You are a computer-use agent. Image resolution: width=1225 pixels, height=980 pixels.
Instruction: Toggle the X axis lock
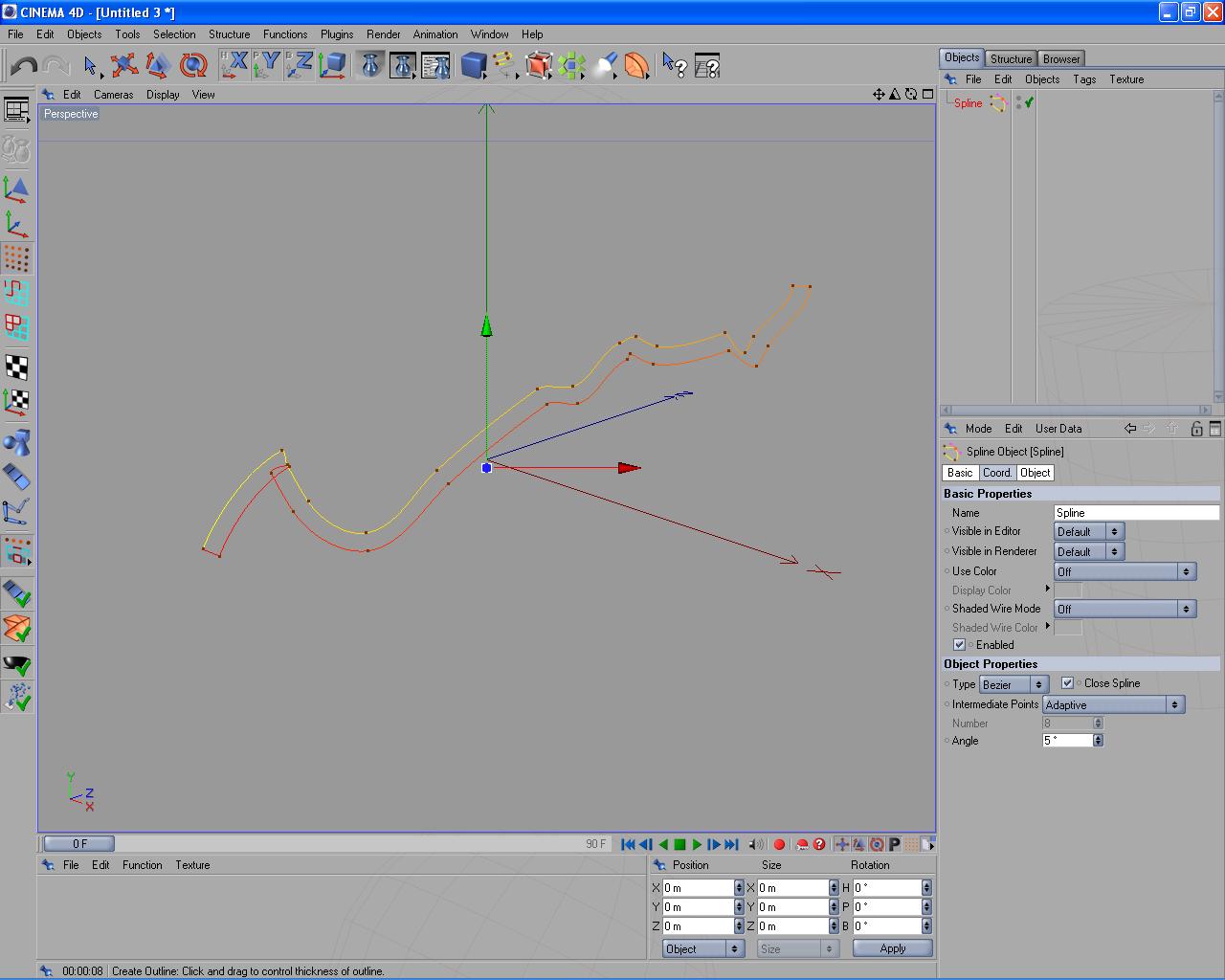[x=234, y=66]
